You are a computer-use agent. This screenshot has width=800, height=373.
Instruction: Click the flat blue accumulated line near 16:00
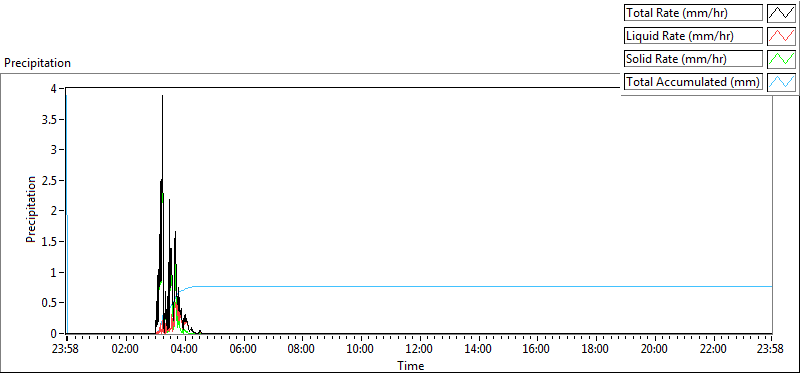tap(537, 287)
